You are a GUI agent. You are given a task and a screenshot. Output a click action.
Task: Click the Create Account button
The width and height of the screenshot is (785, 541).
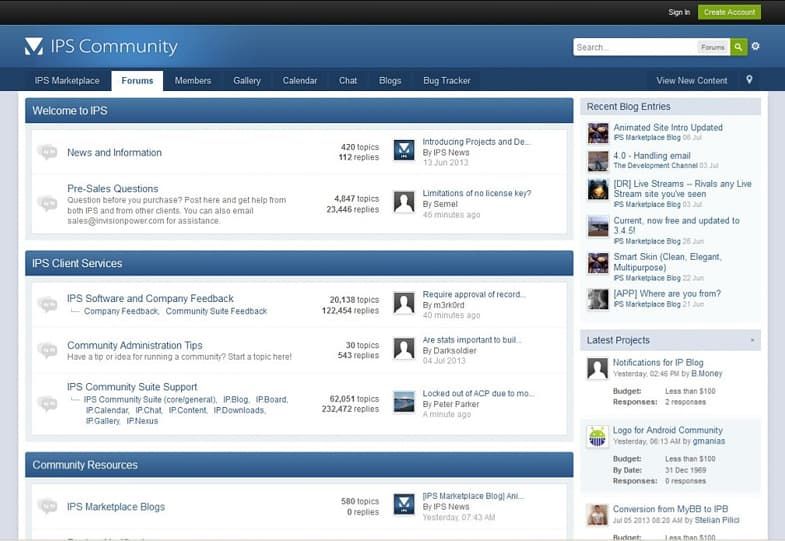tap(729, 12)
